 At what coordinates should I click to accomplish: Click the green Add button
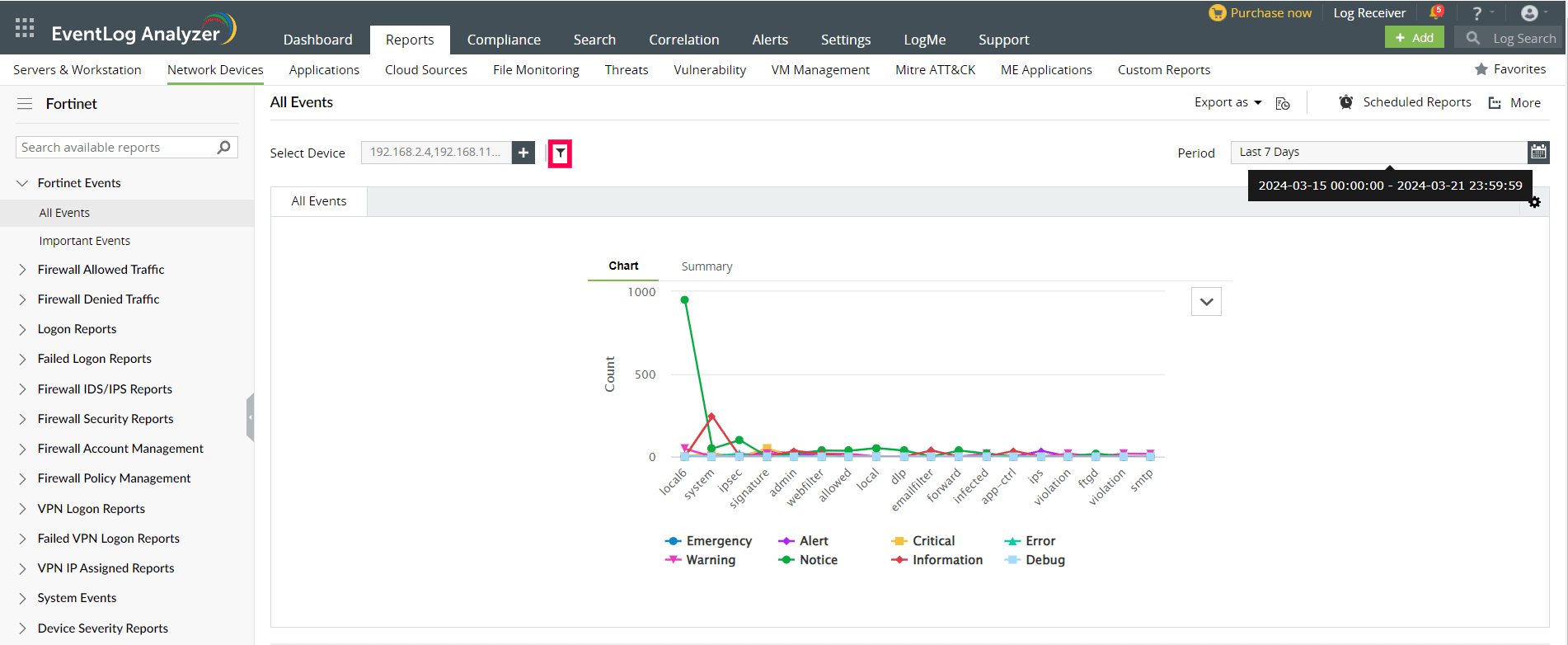point(1414,38)
